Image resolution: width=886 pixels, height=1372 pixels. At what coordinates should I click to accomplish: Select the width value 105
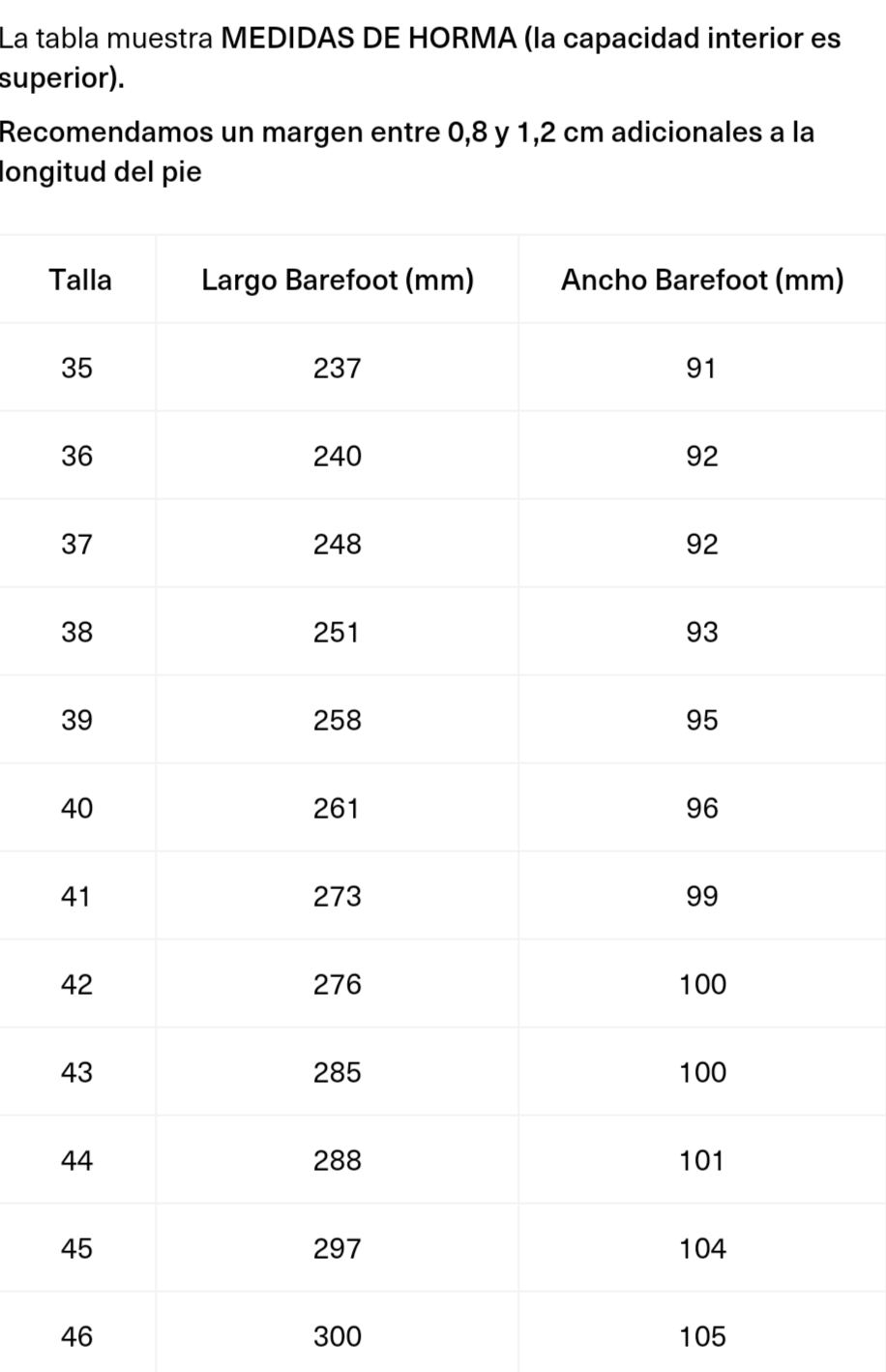(702, 1337)
